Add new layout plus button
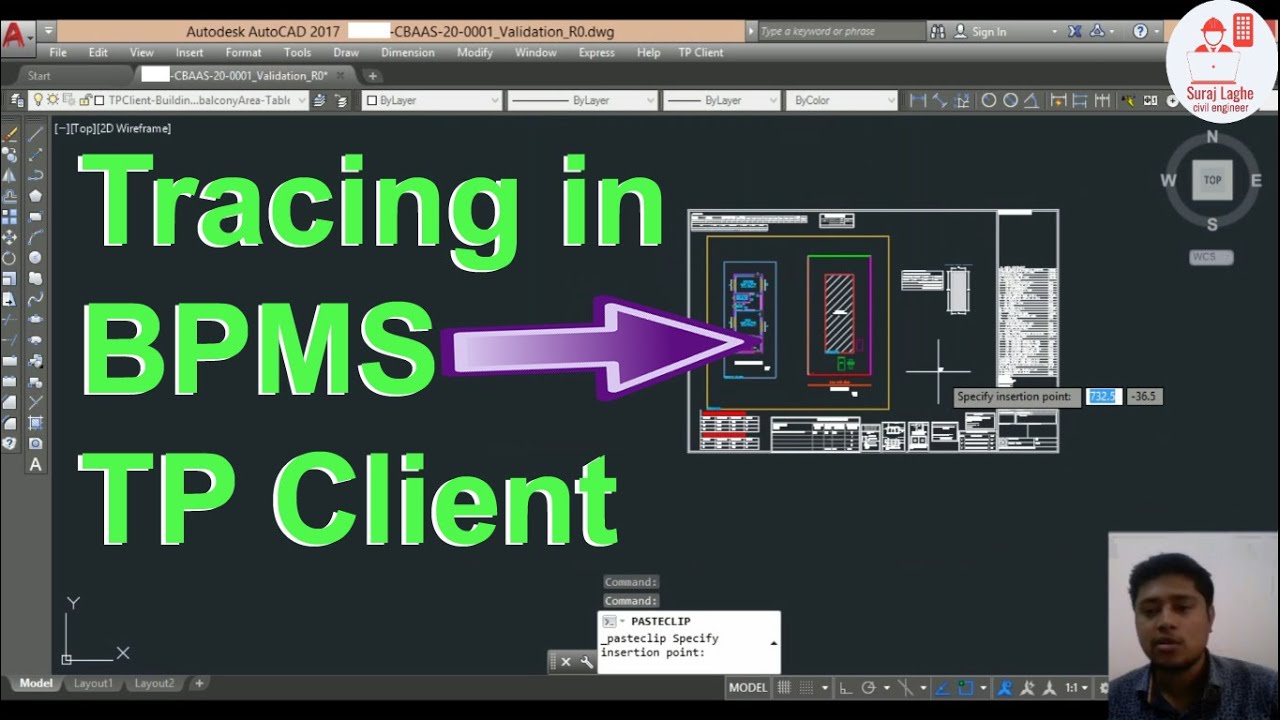The width and height of the screenshot is (1280, 720). point(199,683)
